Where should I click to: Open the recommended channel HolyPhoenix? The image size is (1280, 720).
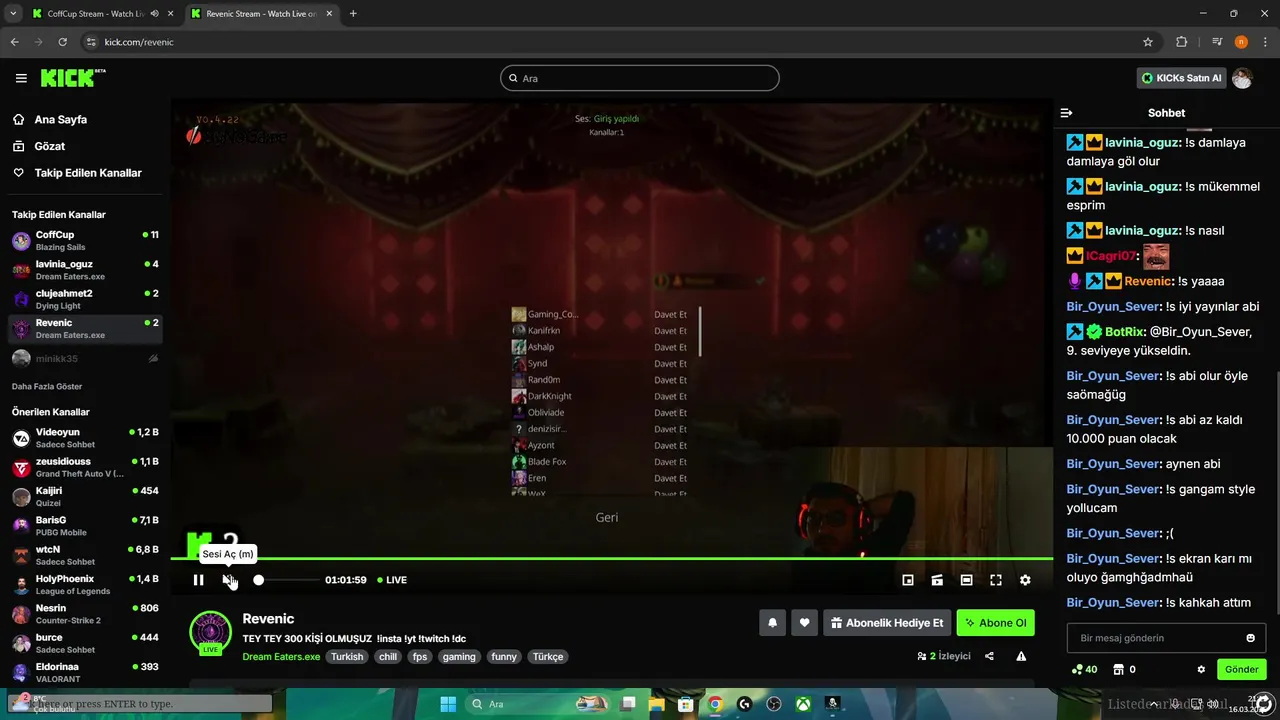[x=85, y=584]
